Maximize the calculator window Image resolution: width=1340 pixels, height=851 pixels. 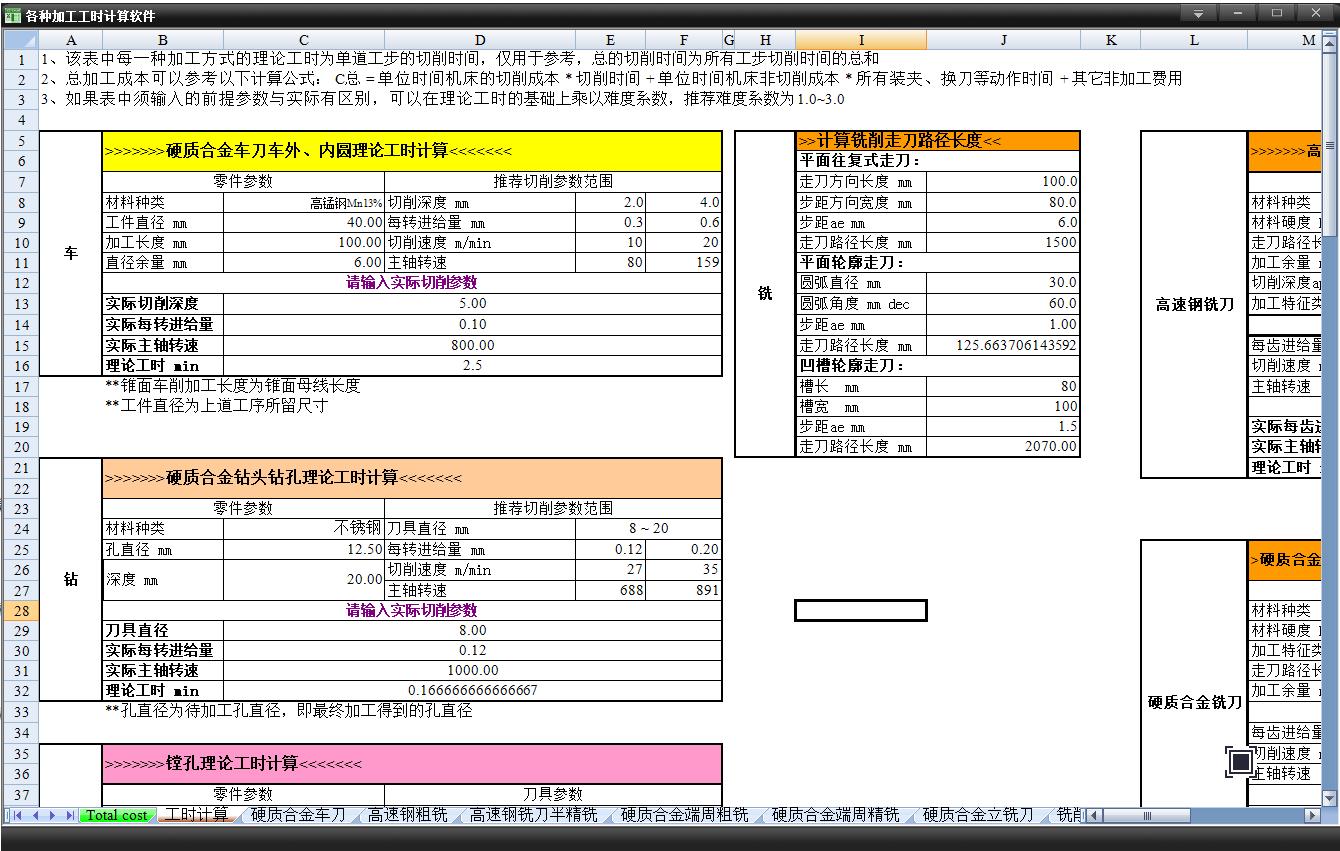coord(1276,13)
